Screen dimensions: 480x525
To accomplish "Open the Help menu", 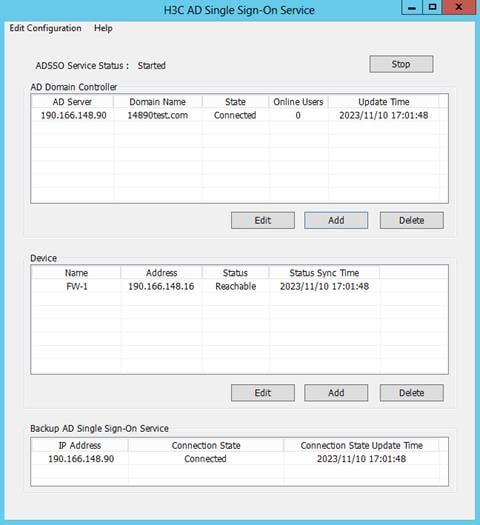I will click(x=103, y=28).
